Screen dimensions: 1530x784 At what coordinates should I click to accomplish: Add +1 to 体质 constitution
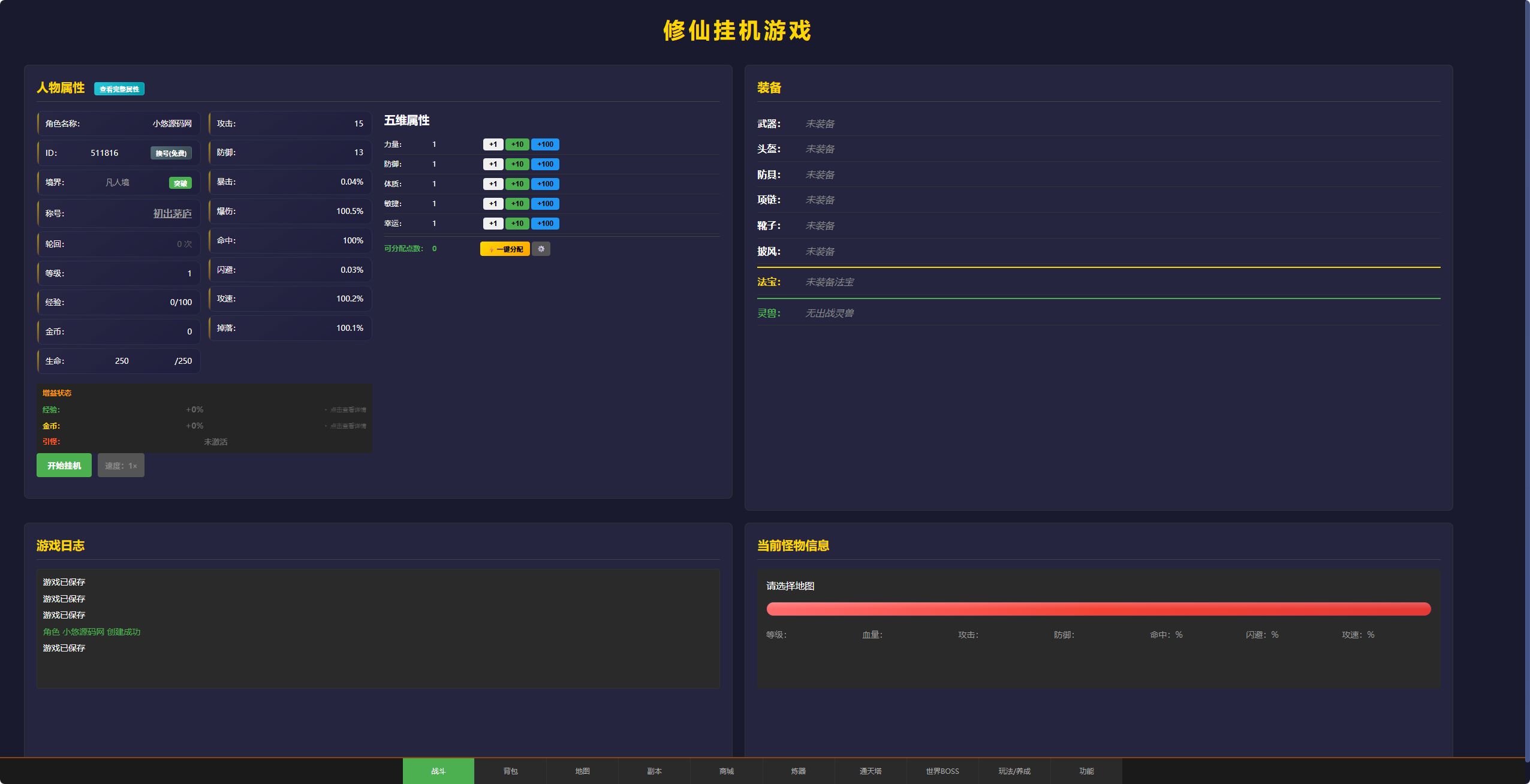point(493,184)
